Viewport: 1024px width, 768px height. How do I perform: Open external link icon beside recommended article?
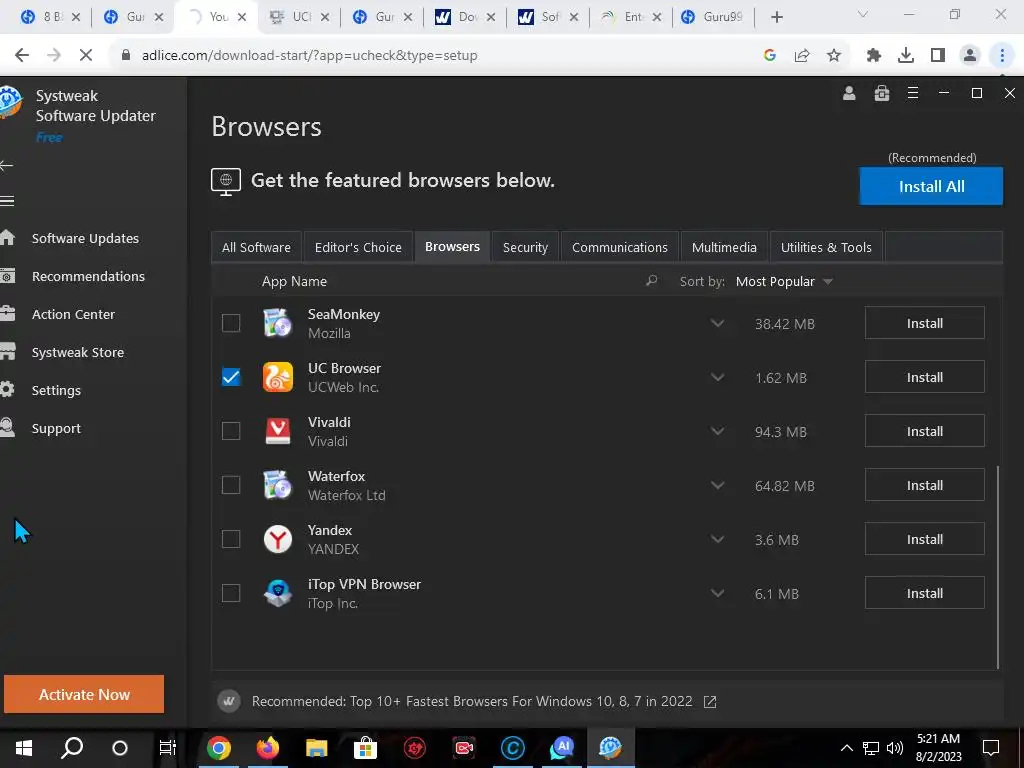(710, 702)
